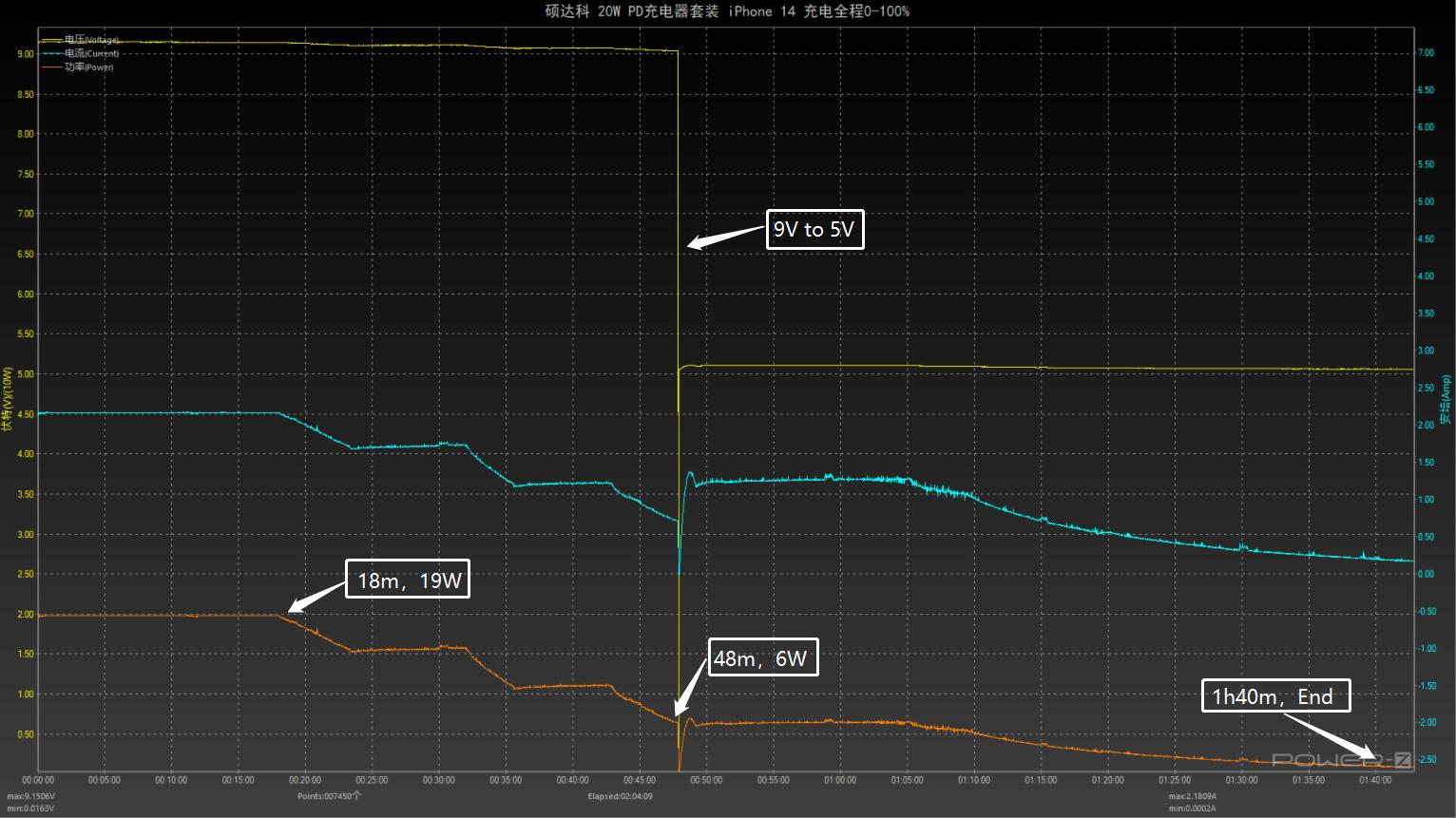This screenshot has width=1456, height=818.
Task: Click the Points:007450 counter
Action: coord(329,796)
